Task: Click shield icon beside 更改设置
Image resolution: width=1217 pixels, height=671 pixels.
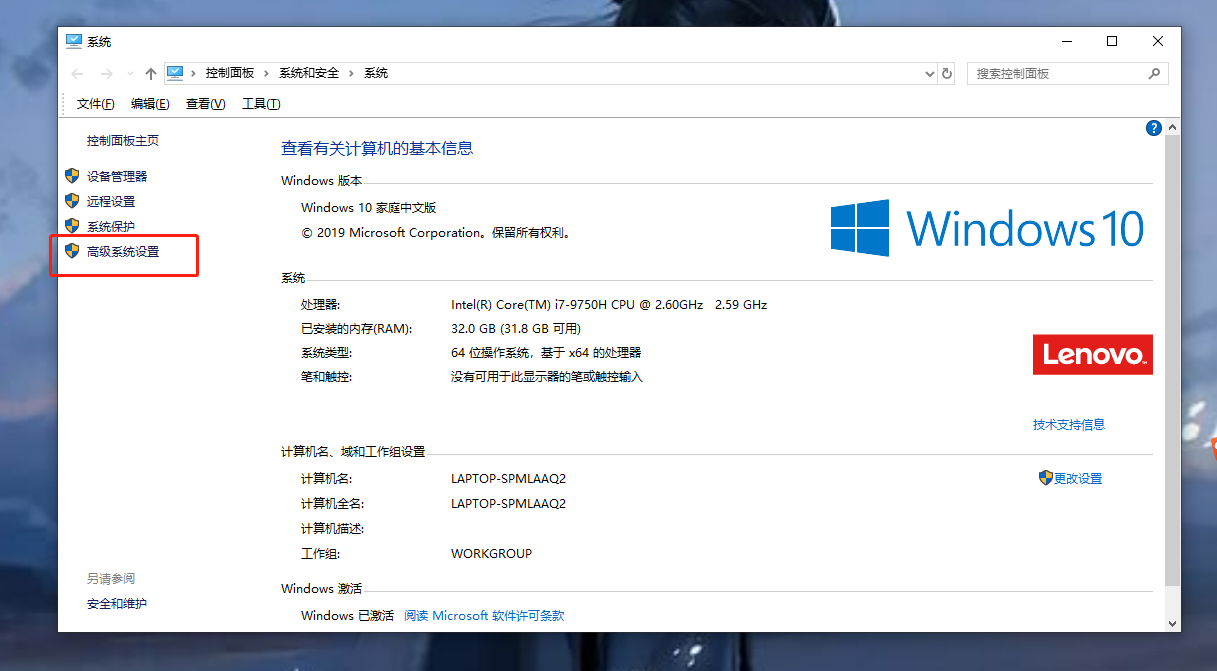Action: [x=1046, y=478]
